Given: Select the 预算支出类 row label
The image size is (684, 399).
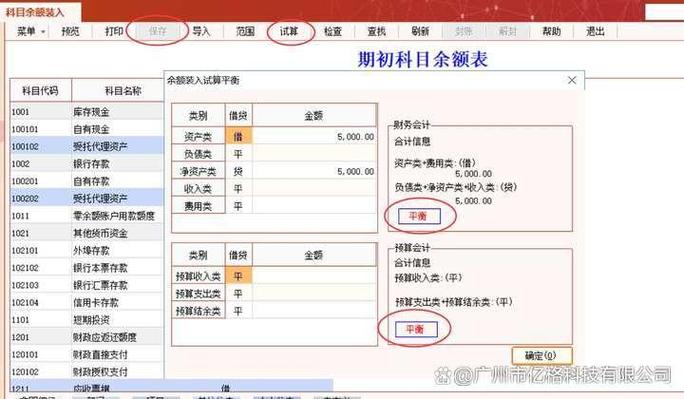Looking at the screenshot, I should tap(198, 293).
